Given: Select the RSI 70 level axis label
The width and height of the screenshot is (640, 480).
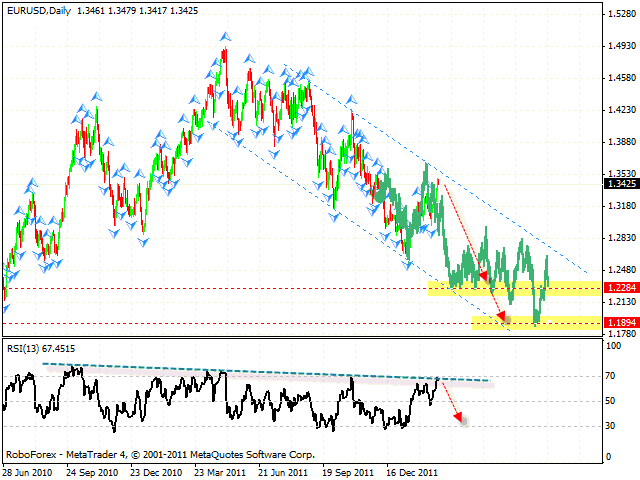Looking at the screenshot, I should pyautogui.click(x=612, y=377).
